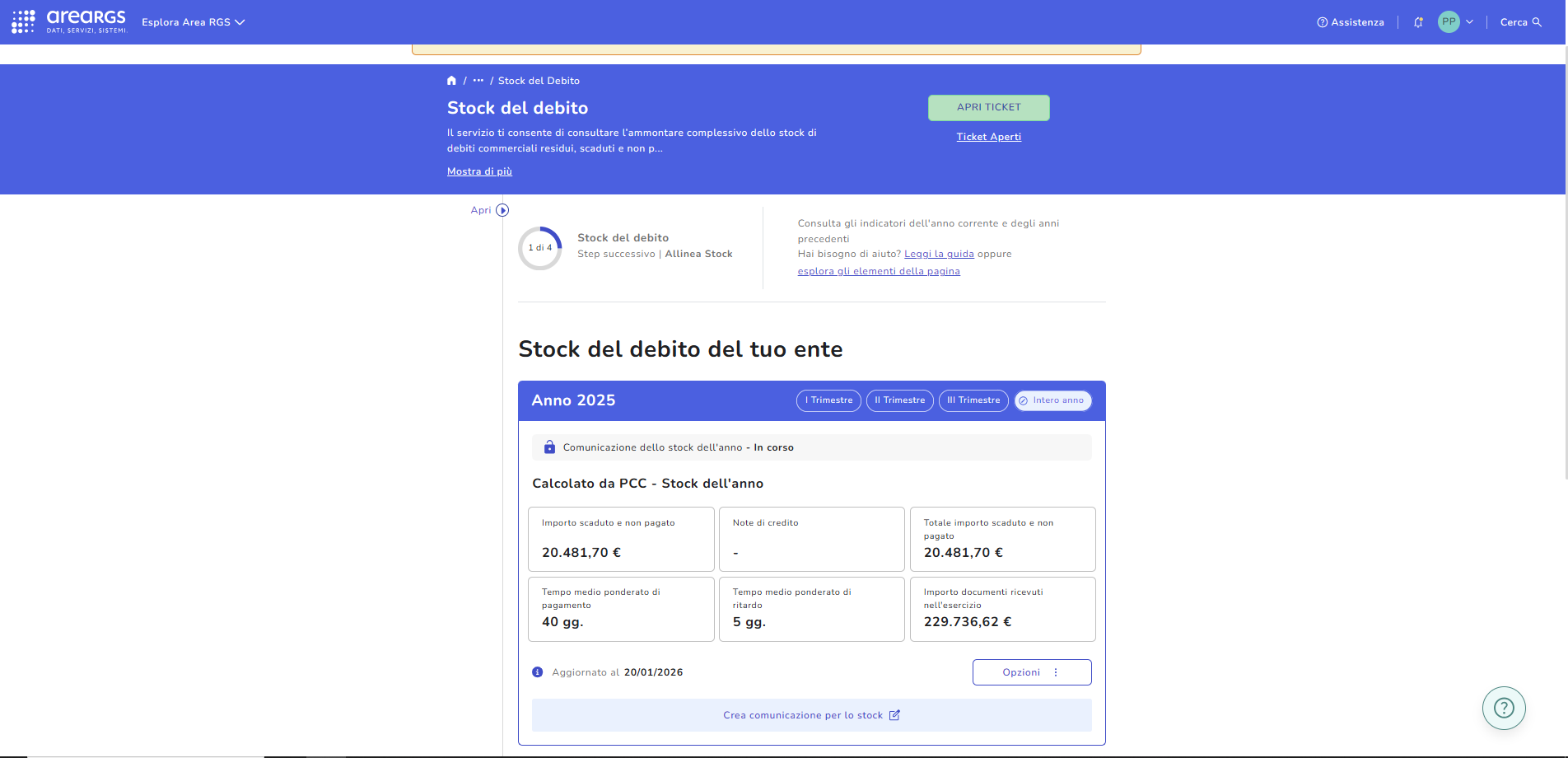The height and width of the screenshot is (758, 1568).
Task: Select the I Trimestre tab
Action: pyautogui.click(x=828, y=400)
